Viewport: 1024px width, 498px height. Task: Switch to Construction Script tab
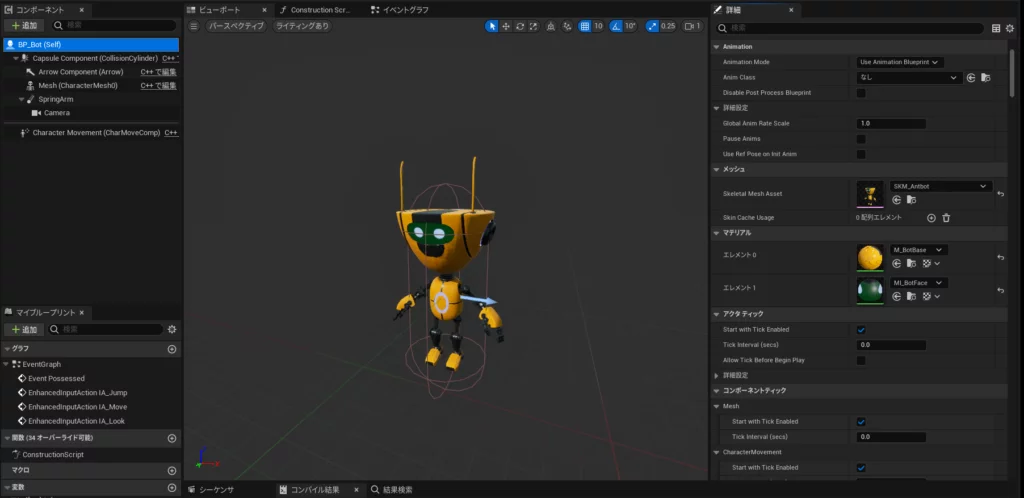pyautogui.click(x=319, y=9)
